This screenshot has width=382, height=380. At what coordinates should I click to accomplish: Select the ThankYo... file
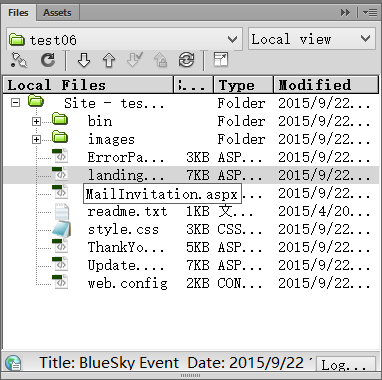click(126, 247)
